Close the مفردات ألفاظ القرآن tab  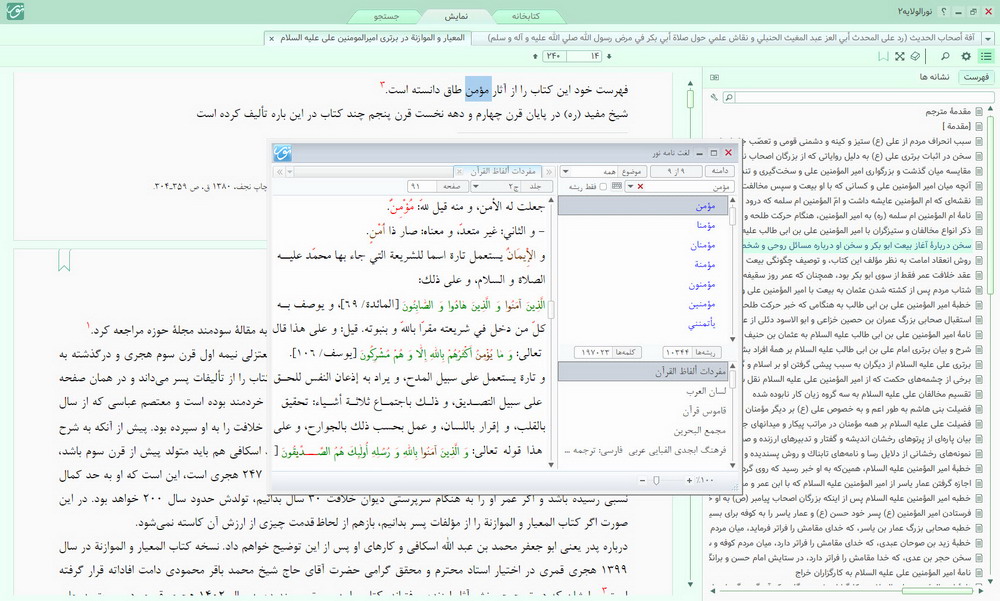459,172
